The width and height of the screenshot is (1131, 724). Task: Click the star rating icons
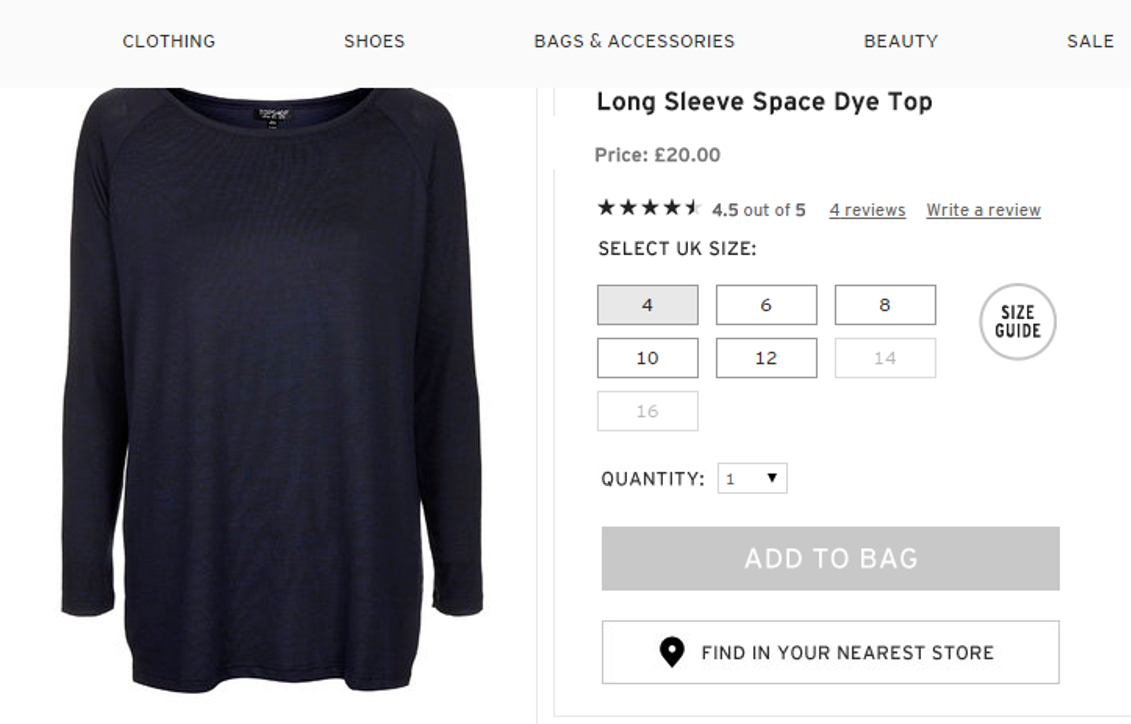[649, 208]
